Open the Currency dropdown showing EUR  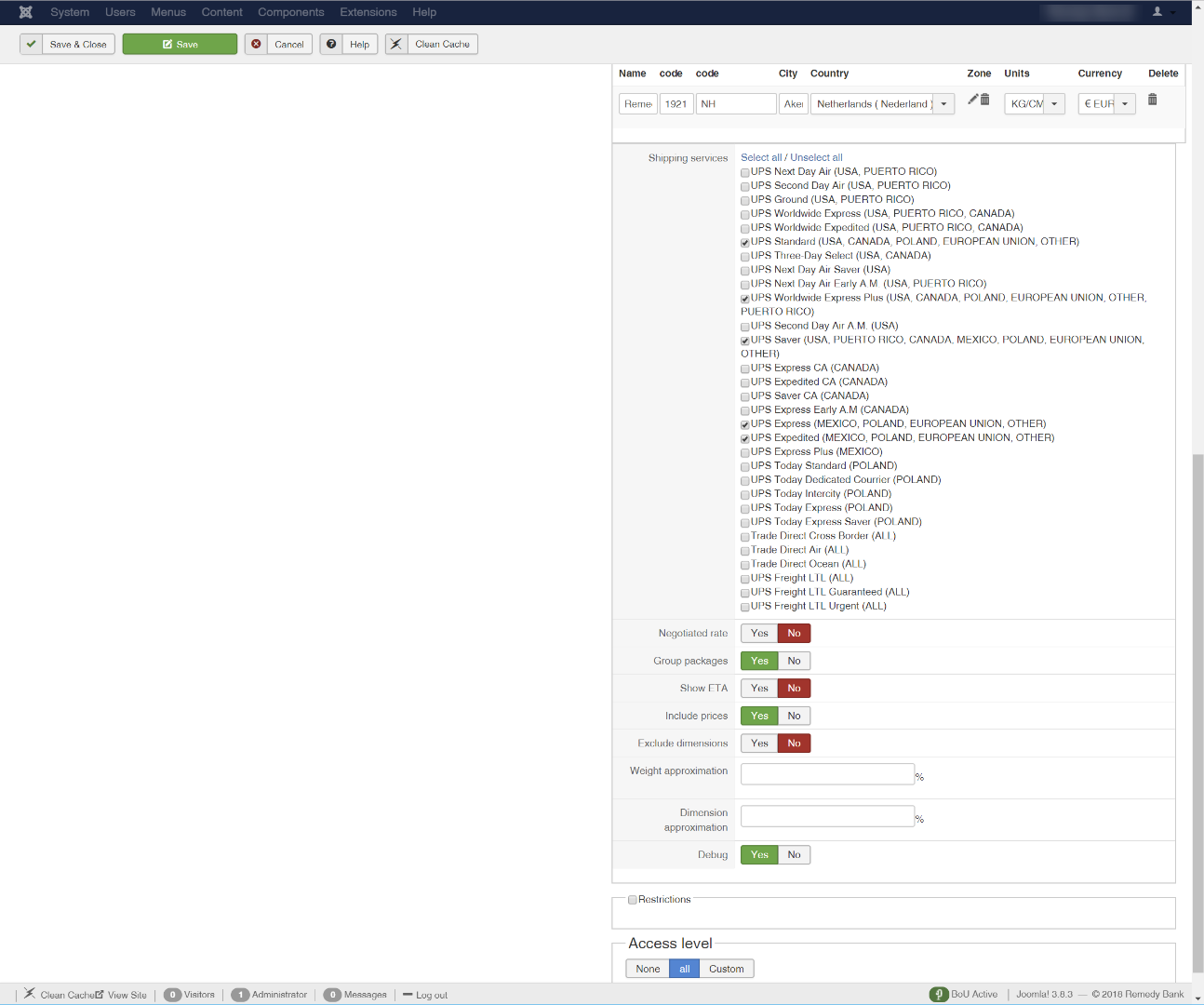pyautogui.click(x=1106, y=104)
